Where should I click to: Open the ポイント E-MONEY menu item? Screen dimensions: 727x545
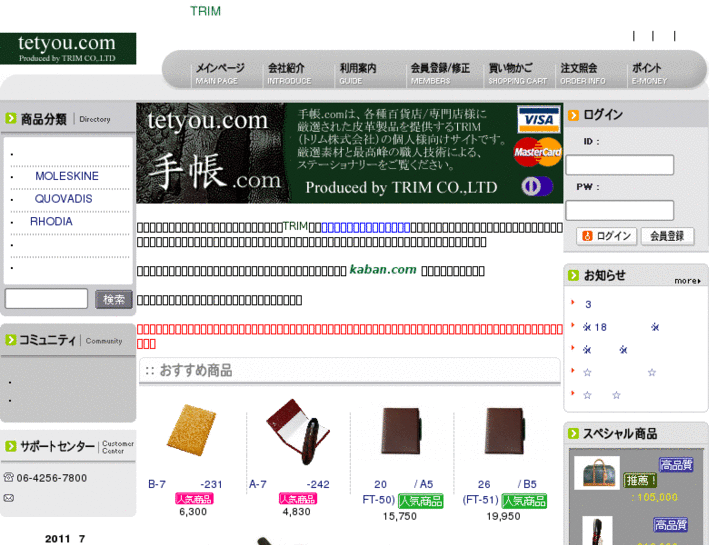[649, 74]
